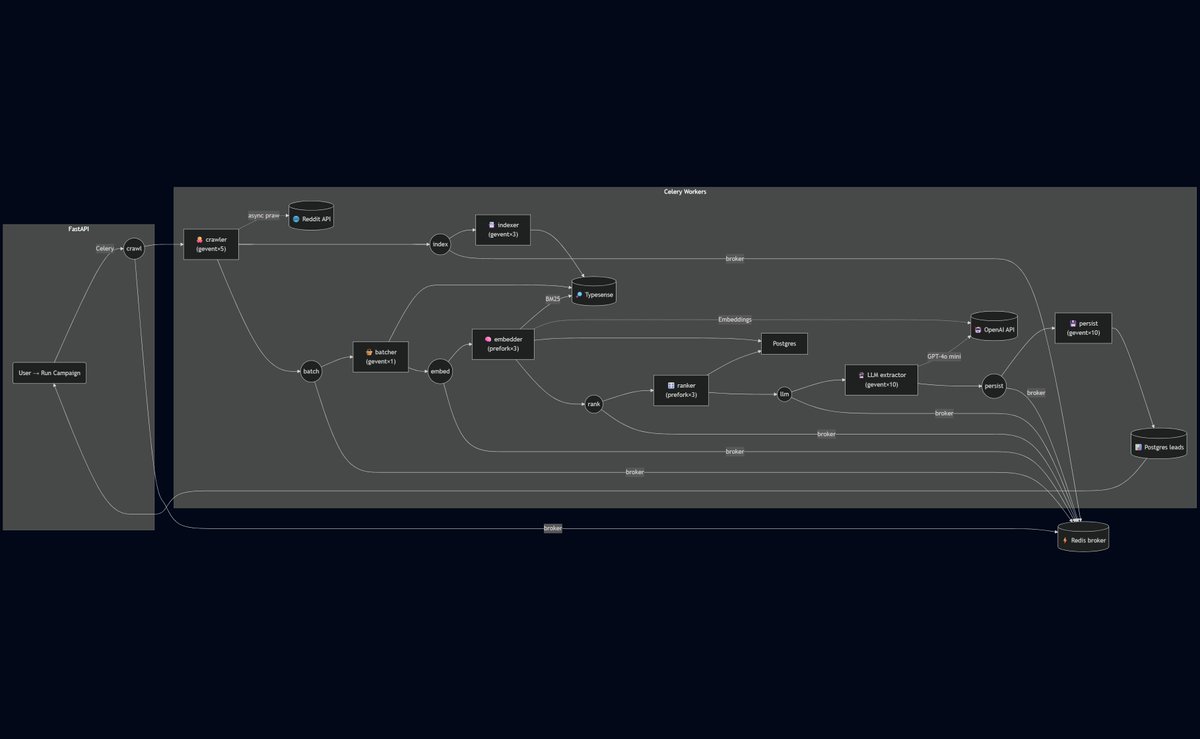
Task: Click the Embeddings edge label
Action: coord(735,320)
